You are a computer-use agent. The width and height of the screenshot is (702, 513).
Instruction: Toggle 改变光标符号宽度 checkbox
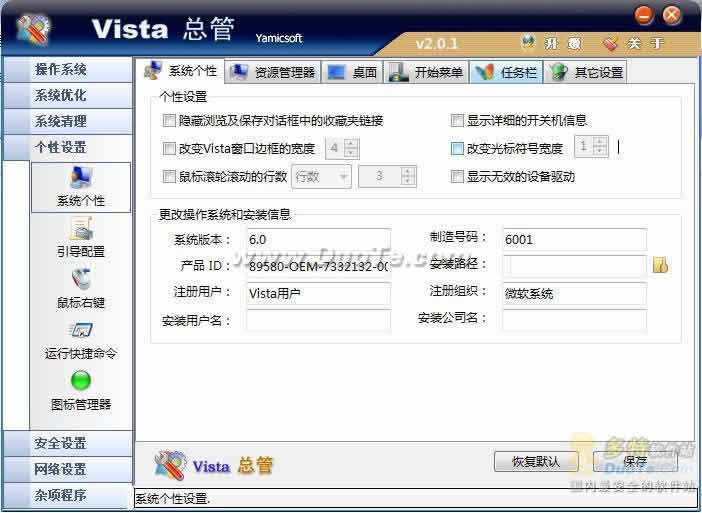click(457, 148)
